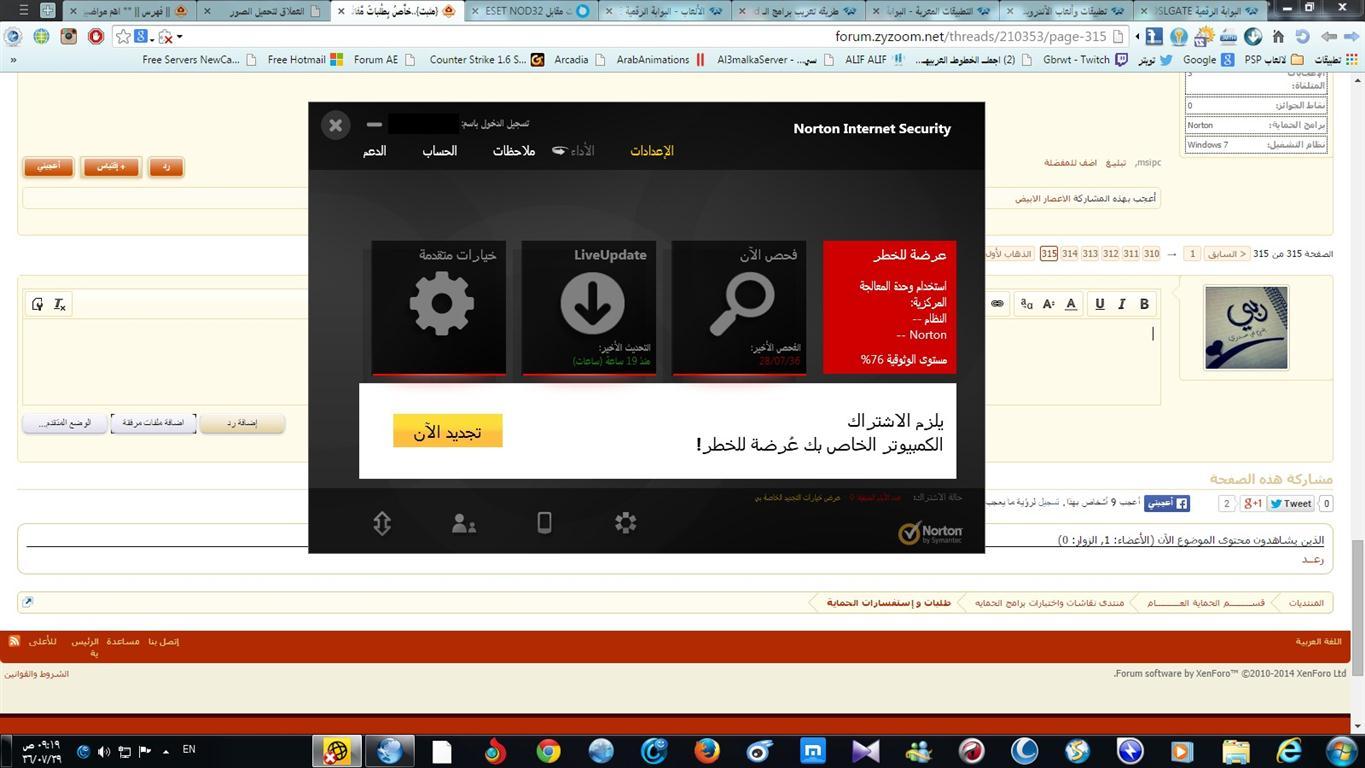Click the إضافة رد post reply button

click(242, 423)
